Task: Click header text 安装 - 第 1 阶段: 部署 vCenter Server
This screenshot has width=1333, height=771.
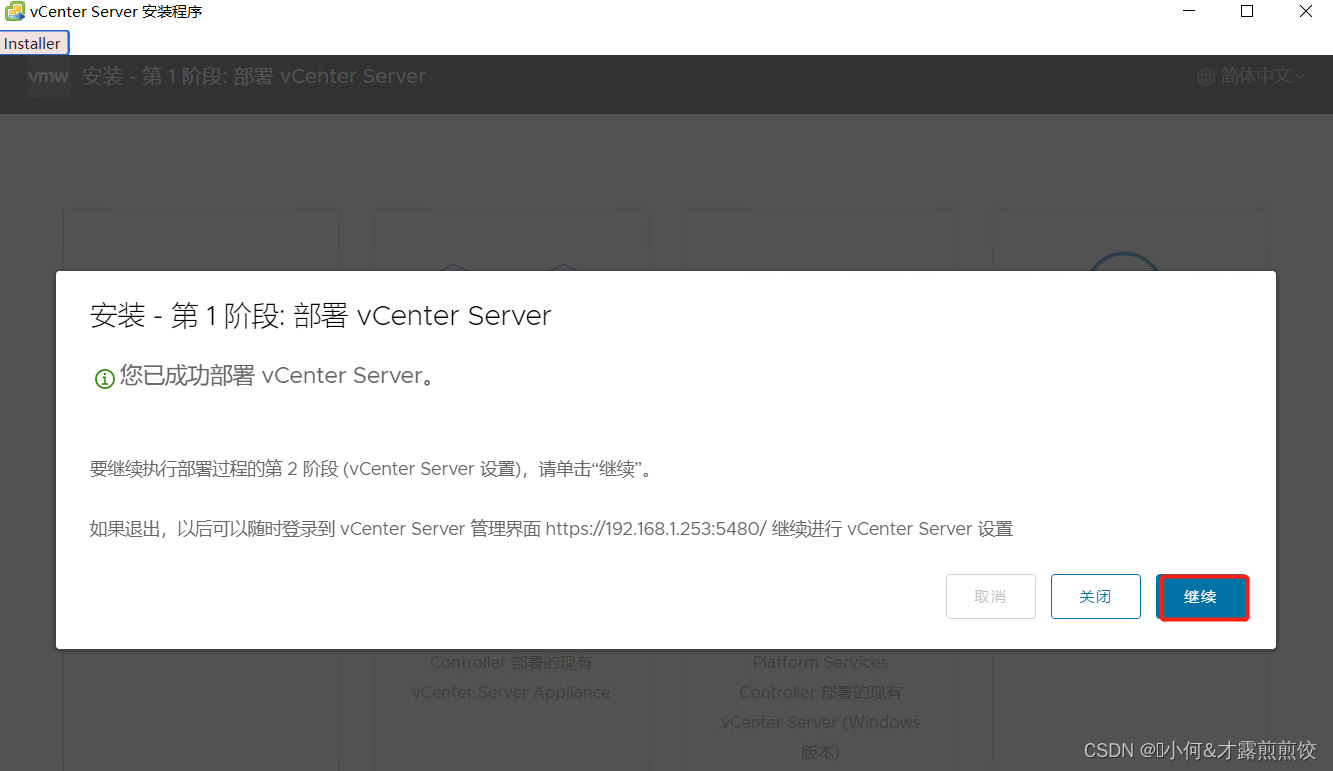Action: point(254,76)
